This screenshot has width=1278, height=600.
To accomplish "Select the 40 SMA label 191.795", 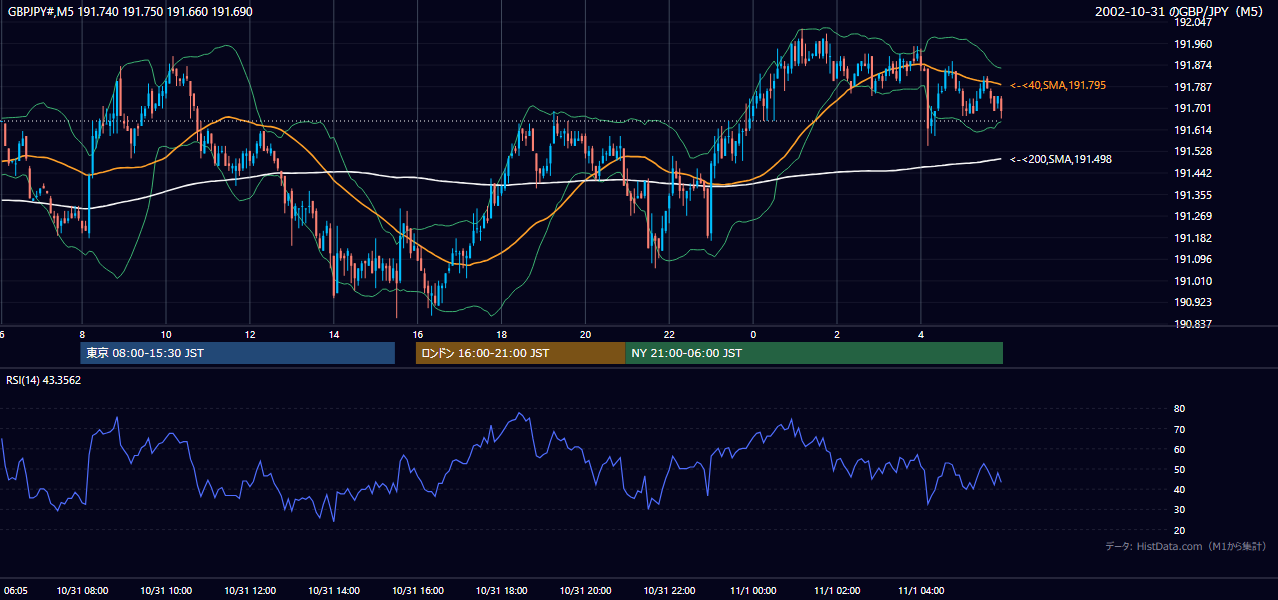I will point(1058,86).
